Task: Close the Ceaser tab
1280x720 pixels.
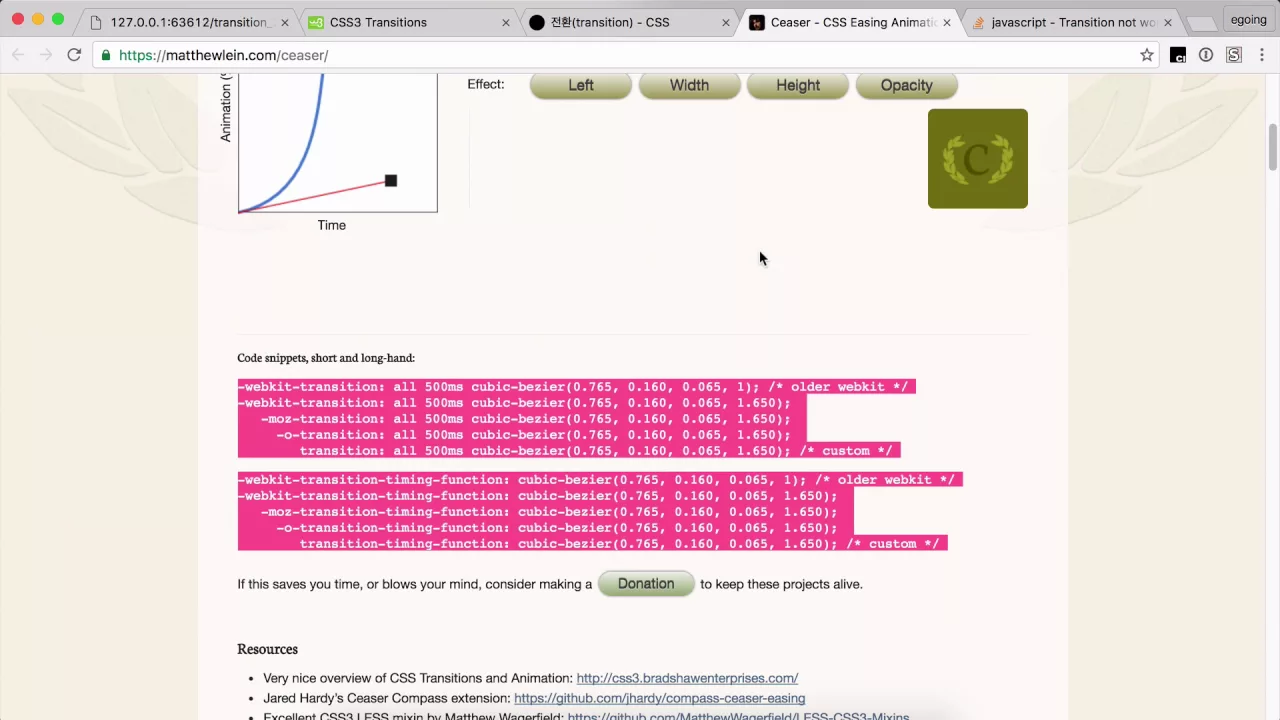Action: pyautogui.click(x=947, y=22)
